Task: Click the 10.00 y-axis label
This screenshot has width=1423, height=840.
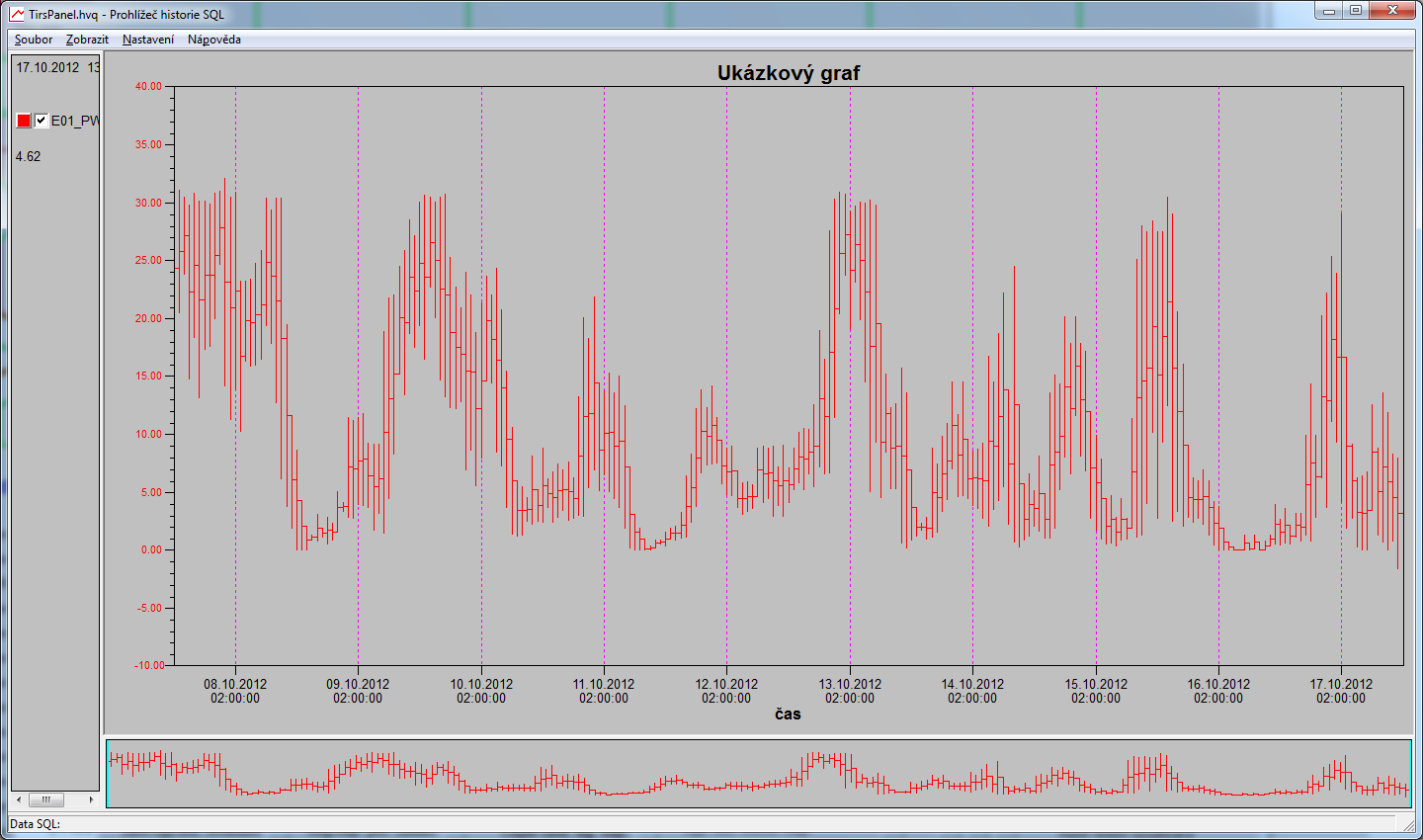Action: [x=149, y=434]
